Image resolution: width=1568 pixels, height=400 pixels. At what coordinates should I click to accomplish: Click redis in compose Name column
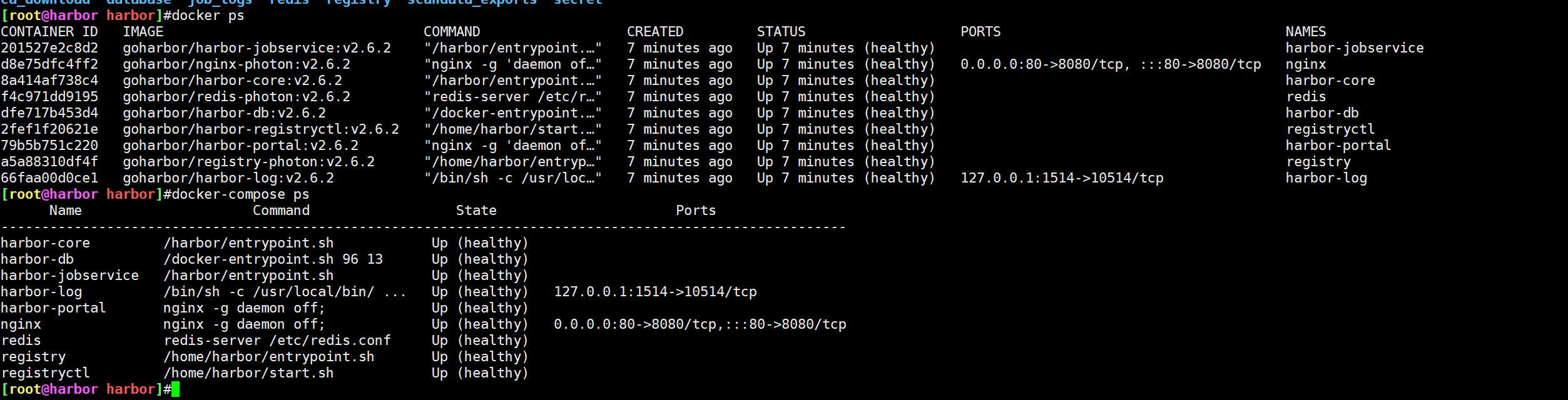(x=21, y=341)
